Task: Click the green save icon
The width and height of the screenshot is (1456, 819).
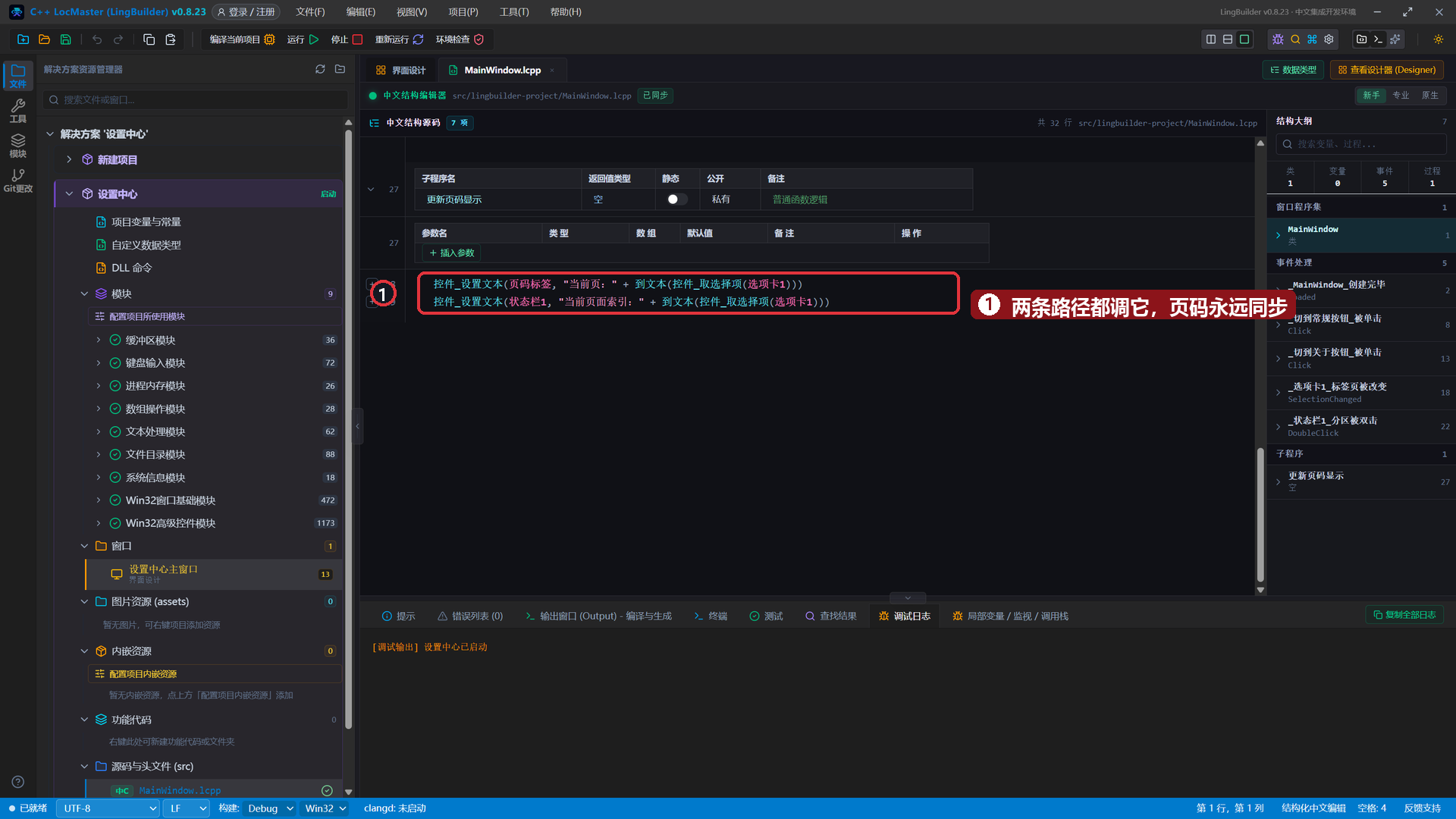Action: pyautogui.click(x=65, y=39)
